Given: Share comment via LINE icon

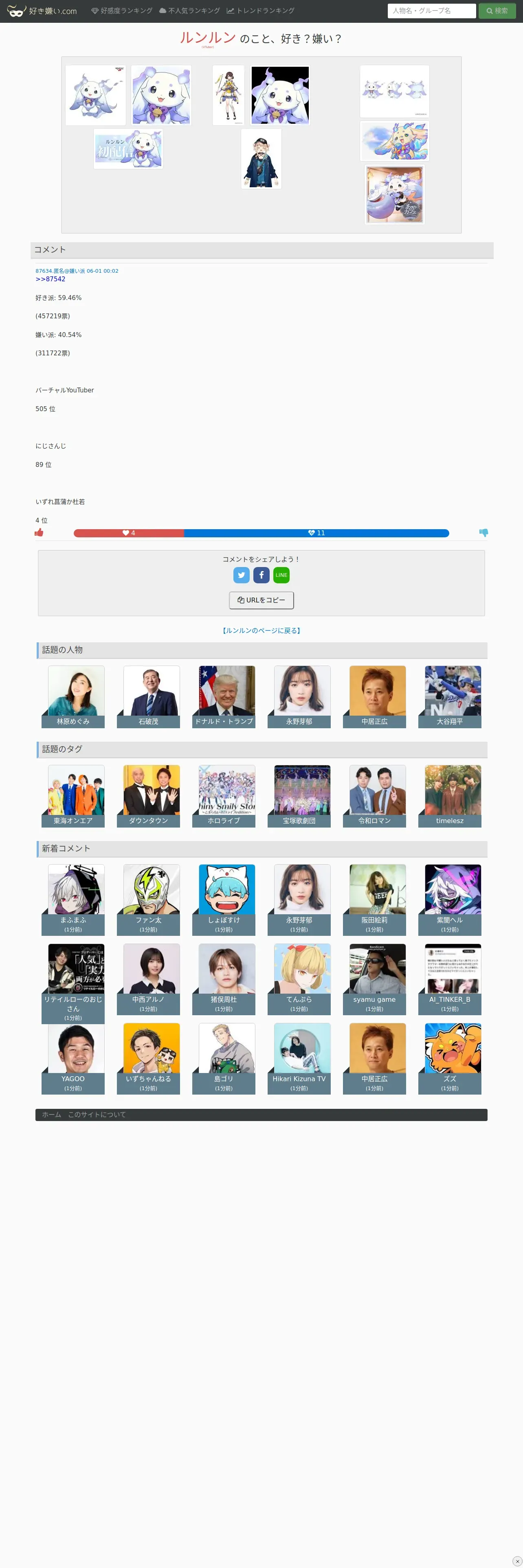Looking at the screenshot, I should pyautogui.click(x=281, y=575).
